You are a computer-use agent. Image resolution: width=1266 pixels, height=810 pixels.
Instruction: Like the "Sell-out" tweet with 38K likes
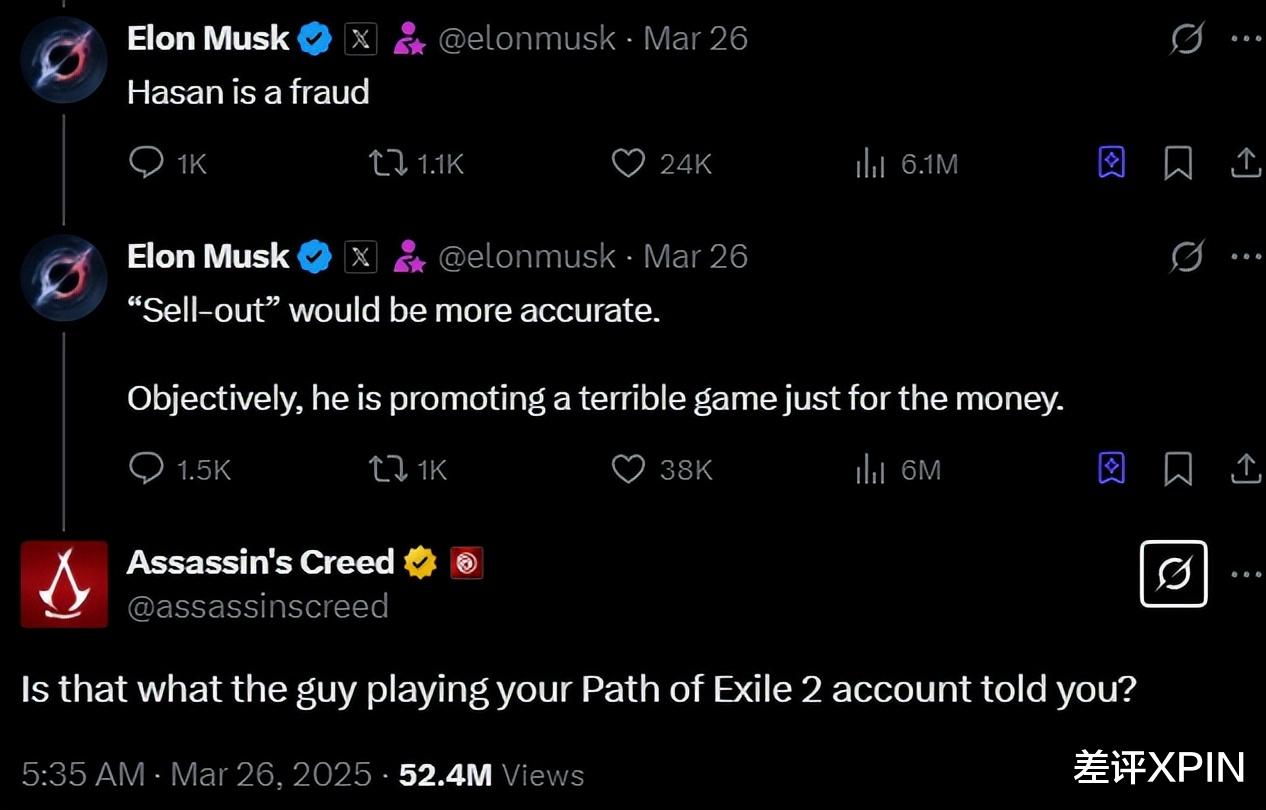coord(628,468)
